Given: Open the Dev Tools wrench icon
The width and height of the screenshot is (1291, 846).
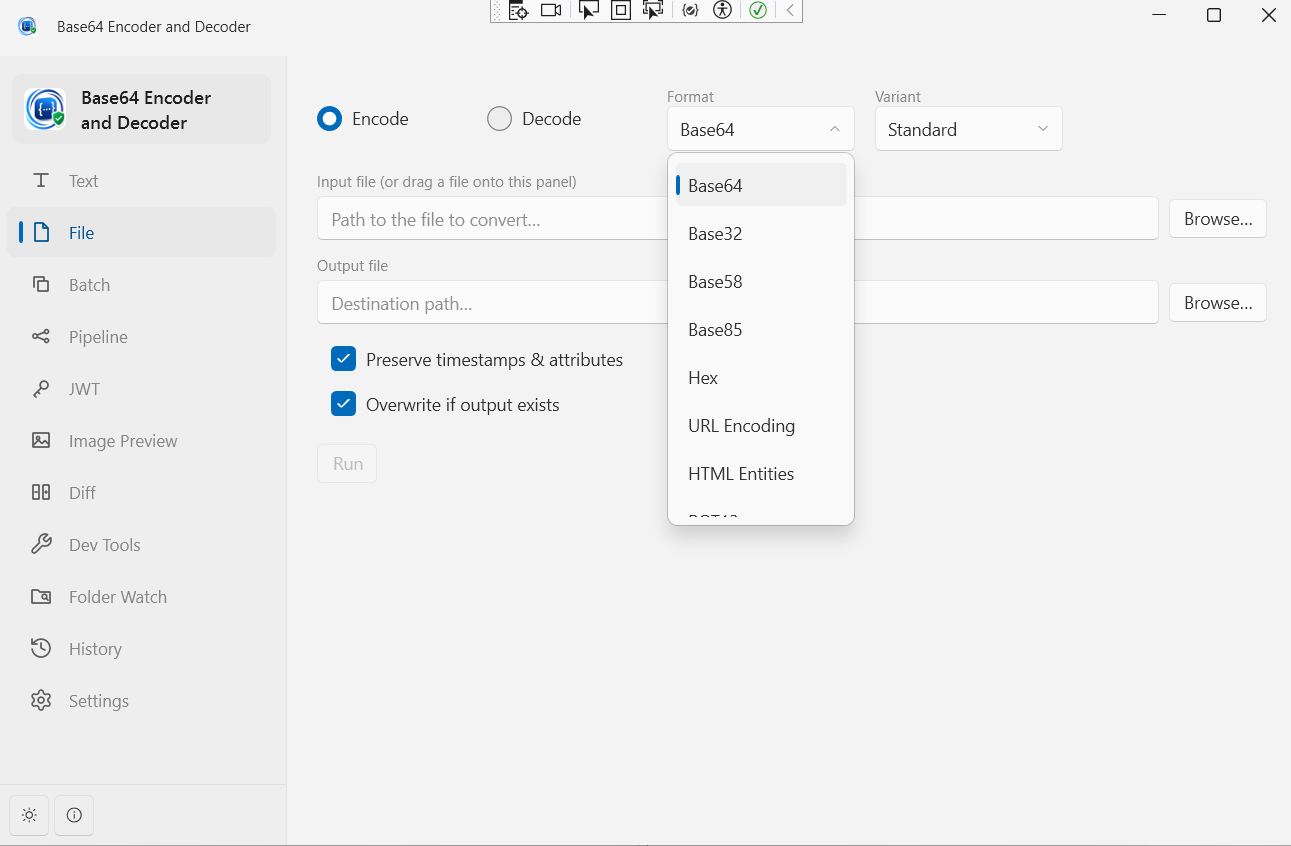Looking at the screenshot, I should [x=41, y=545].
